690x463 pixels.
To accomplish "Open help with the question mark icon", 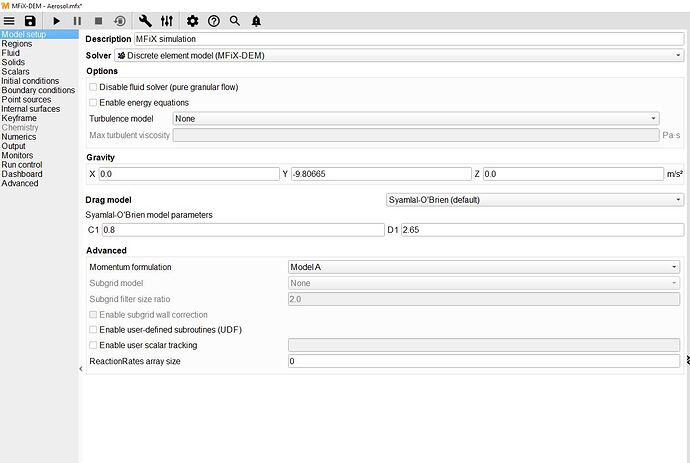I will click(214, 21).
